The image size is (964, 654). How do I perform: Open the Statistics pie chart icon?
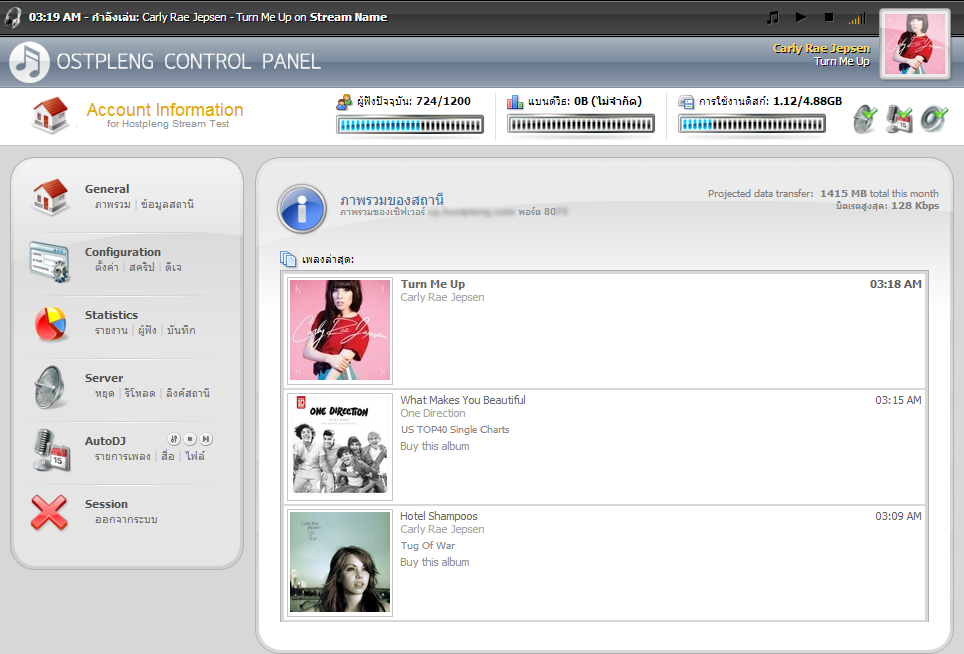[x=50, y=324]
